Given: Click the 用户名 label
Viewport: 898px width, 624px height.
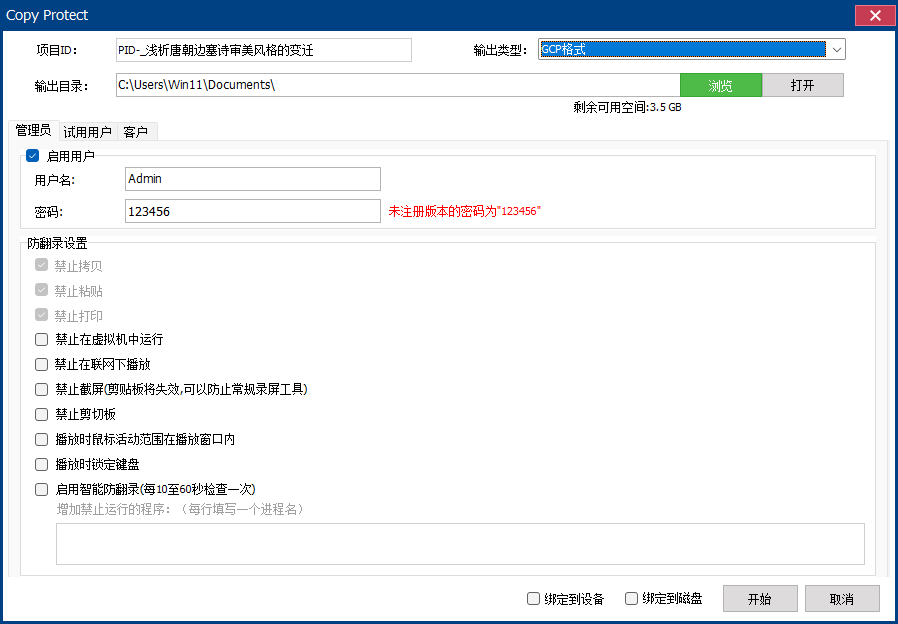Looking at the screenshot, I should pos(54,180).
